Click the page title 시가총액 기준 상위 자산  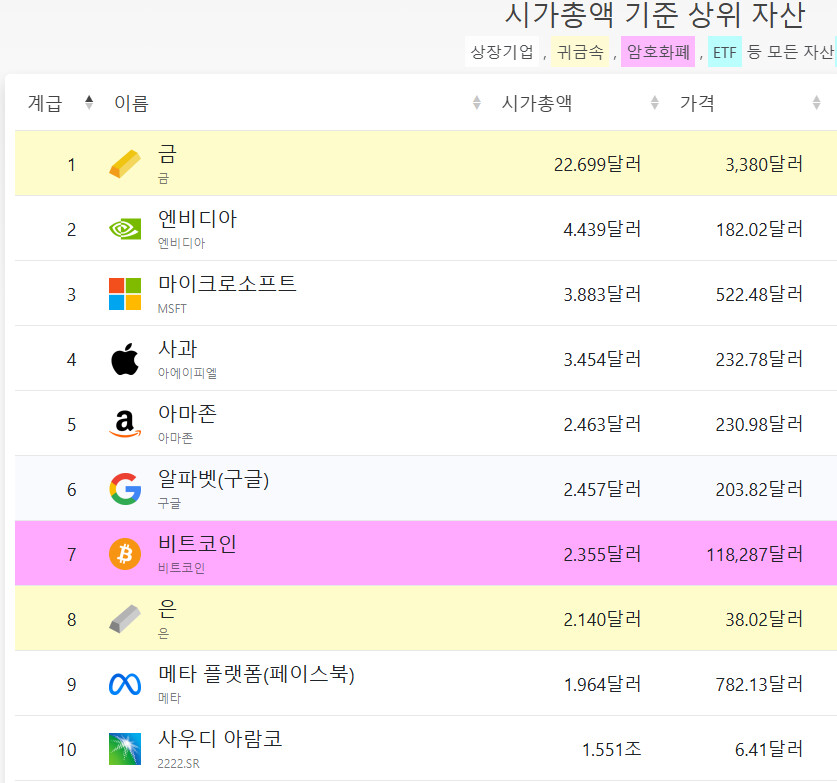(655, 15)
